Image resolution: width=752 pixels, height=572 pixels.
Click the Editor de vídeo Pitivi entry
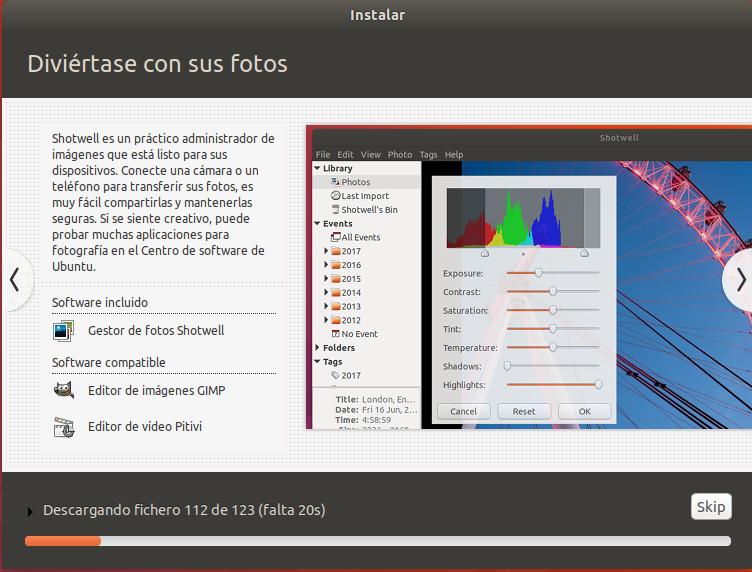(145, 427)
